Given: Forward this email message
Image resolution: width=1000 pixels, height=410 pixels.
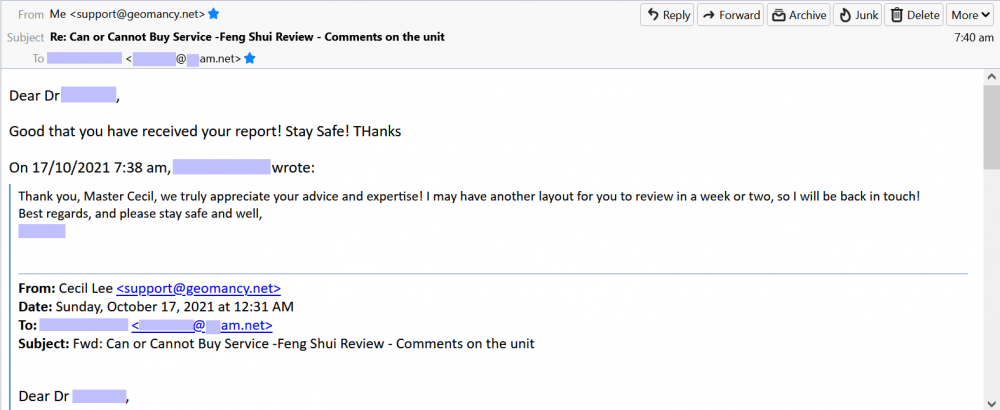Looking at the screenshot, I should pyautogui.click(x=730, y=15).
